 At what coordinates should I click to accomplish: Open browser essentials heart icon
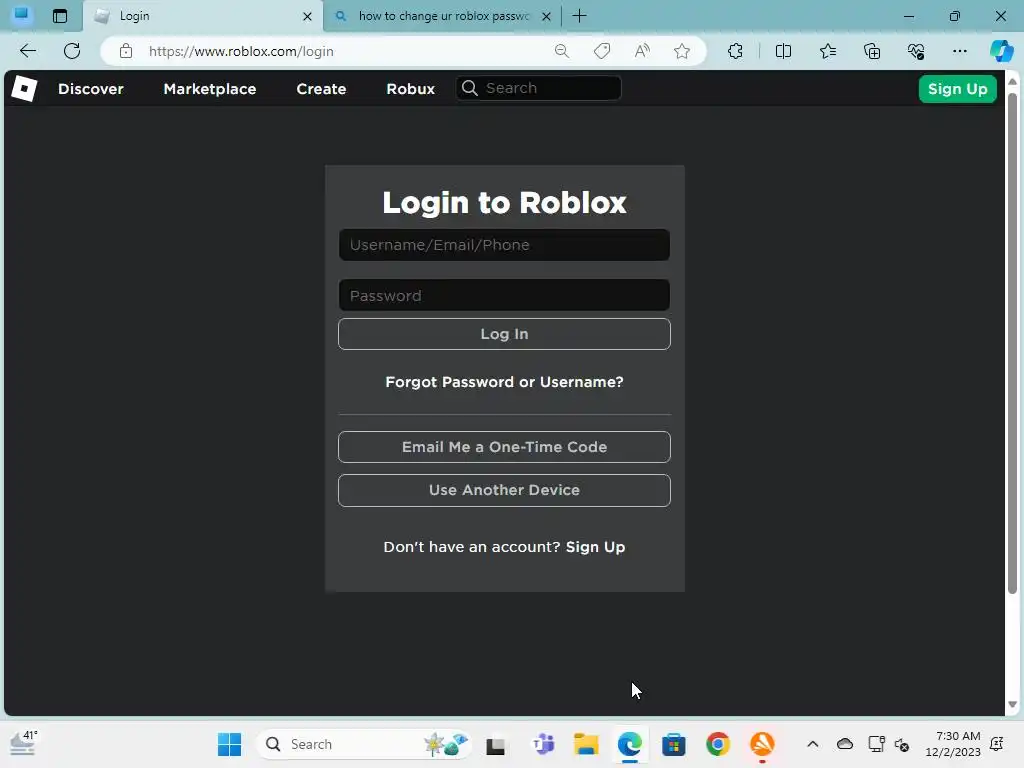click(x=916, y=51)
